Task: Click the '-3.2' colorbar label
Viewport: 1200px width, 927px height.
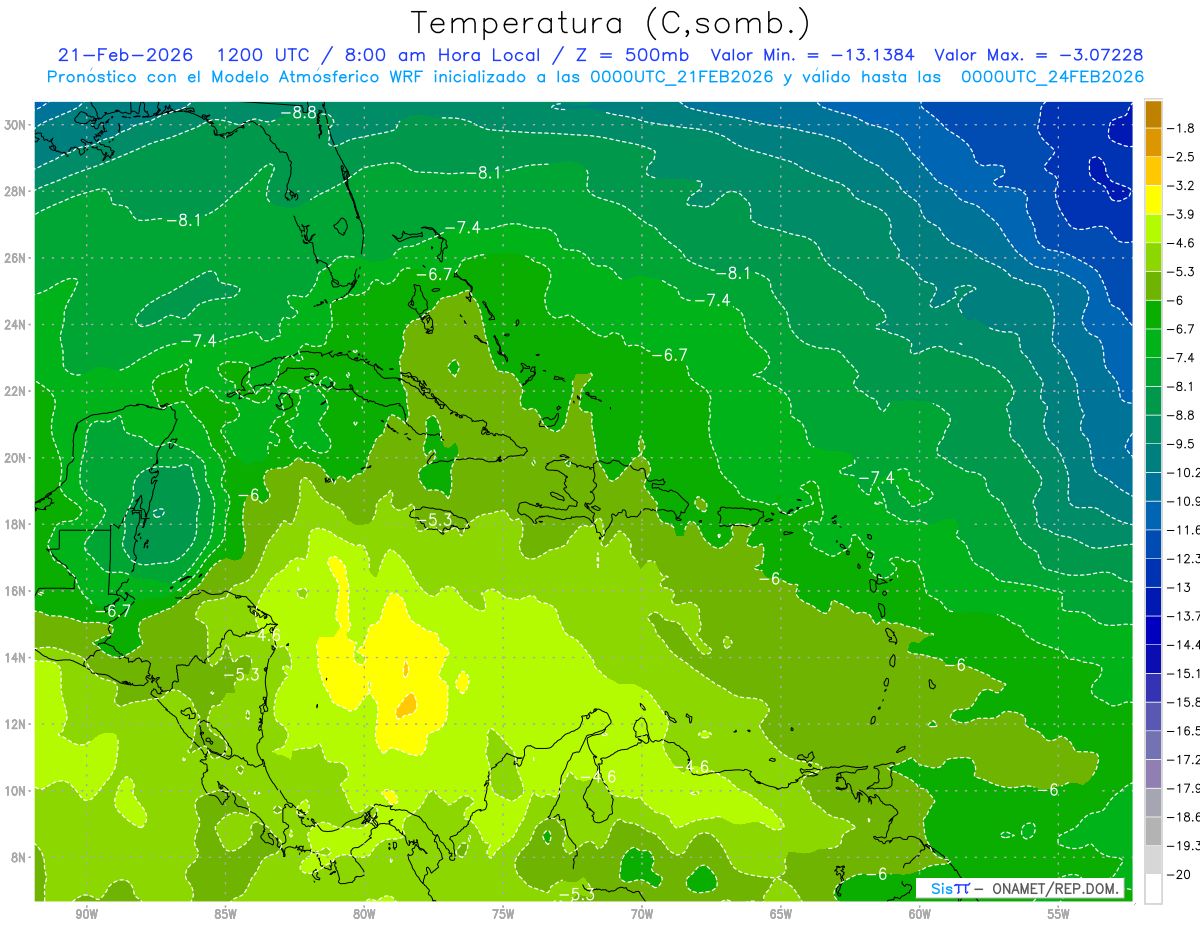Action: click(x=1180, y=186)
